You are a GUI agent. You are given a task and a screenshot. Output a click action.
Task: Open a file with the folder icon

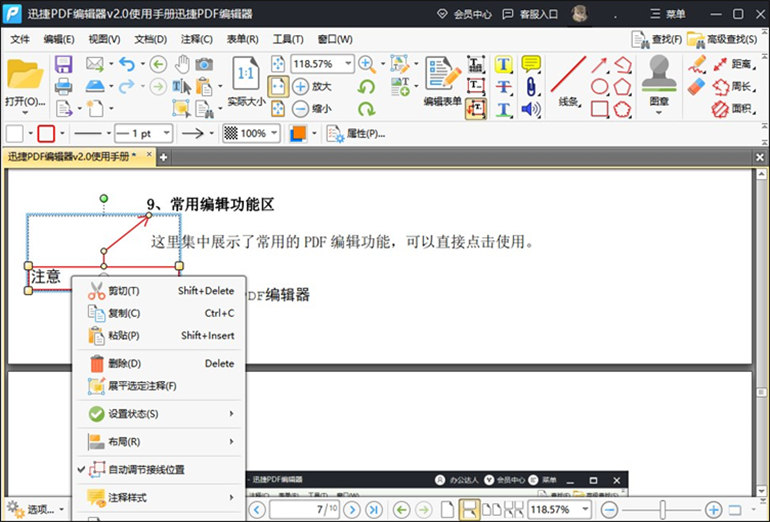tap(25, 75)
